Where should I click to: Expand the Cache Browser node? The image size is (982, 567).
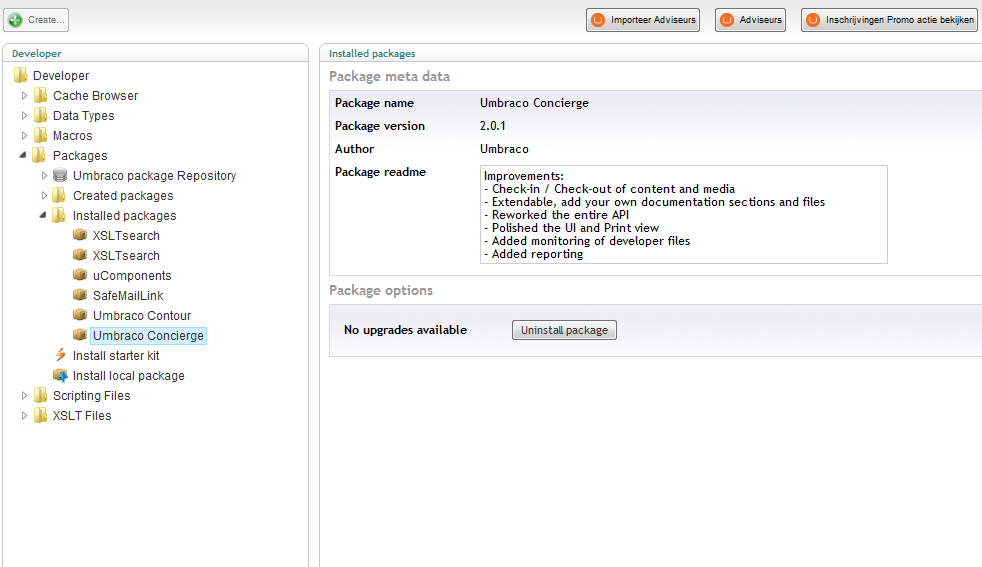tap(24, 96)
